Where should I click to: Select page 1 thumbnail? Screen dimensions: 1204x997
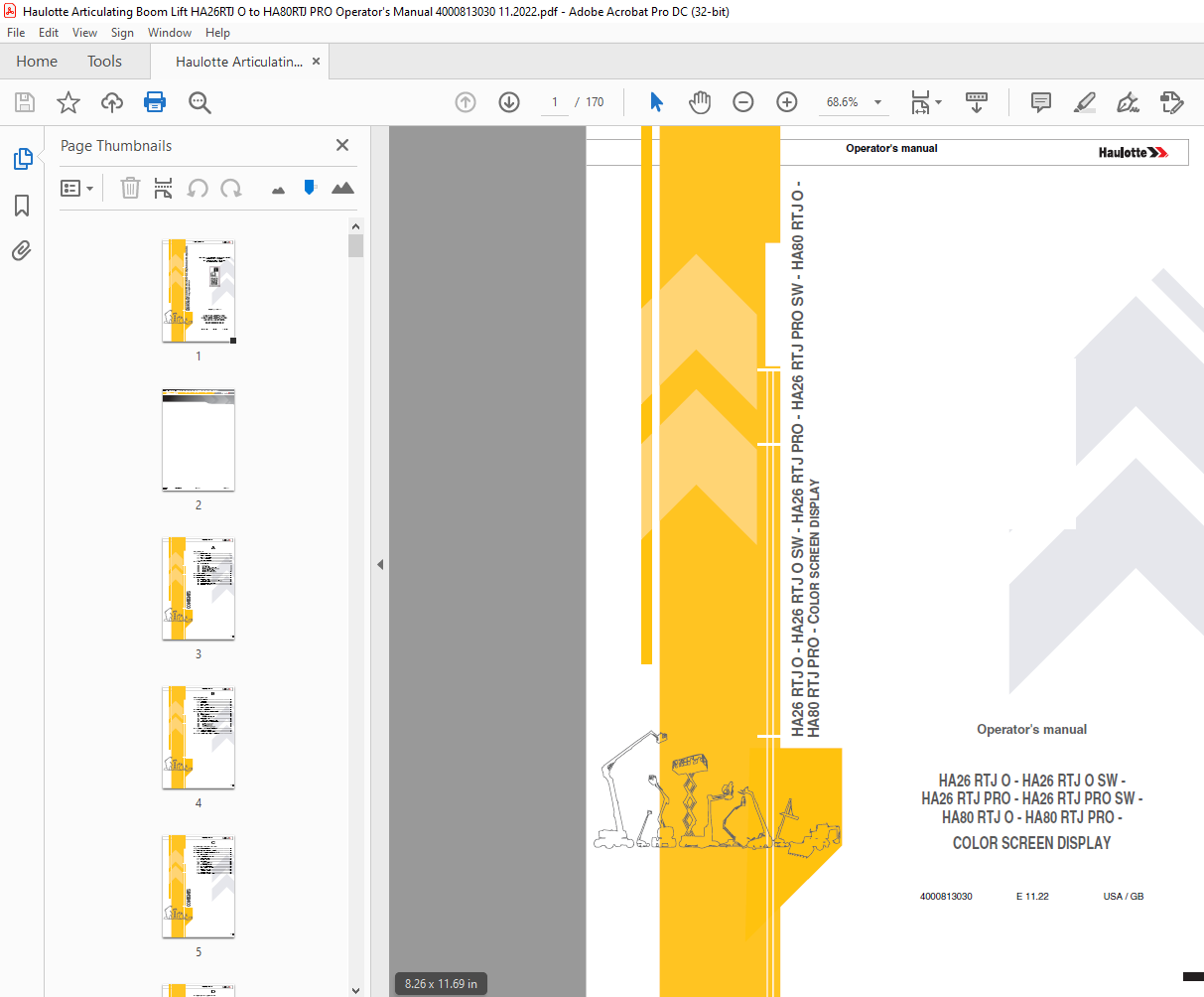[199, 291]
